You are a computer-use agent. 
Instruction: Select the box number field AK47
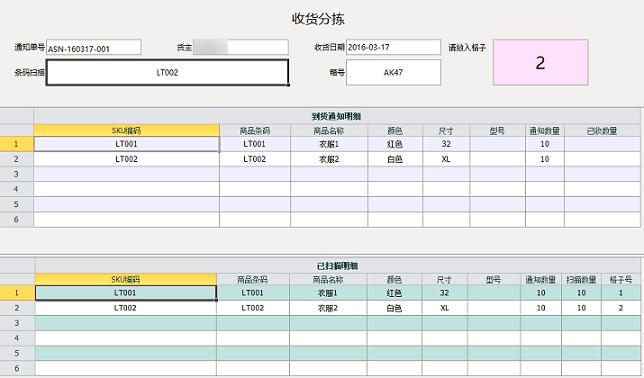point(393,73)
